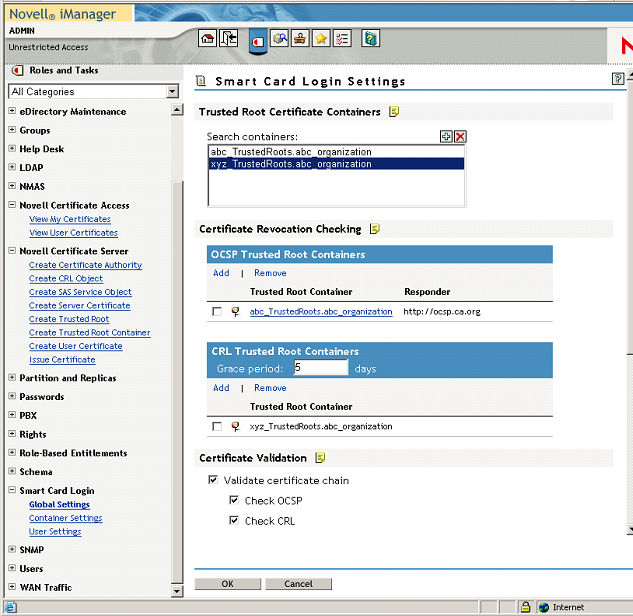The height and width of the screenshot is (616, 633).
Task: Click the Internet zone globe icon
Action: pos(544,607)
